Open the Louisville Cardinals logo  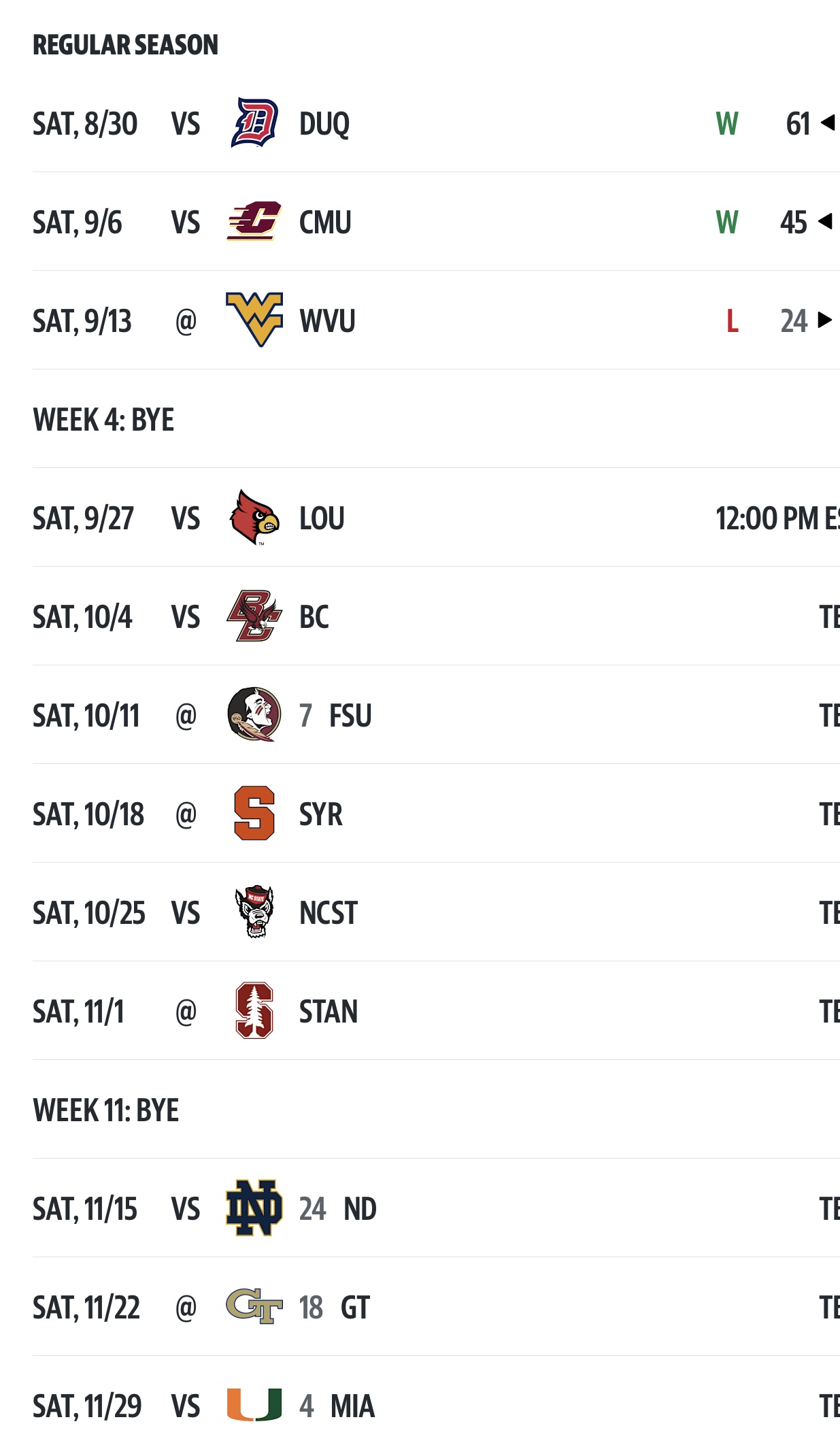click(254, 518)
